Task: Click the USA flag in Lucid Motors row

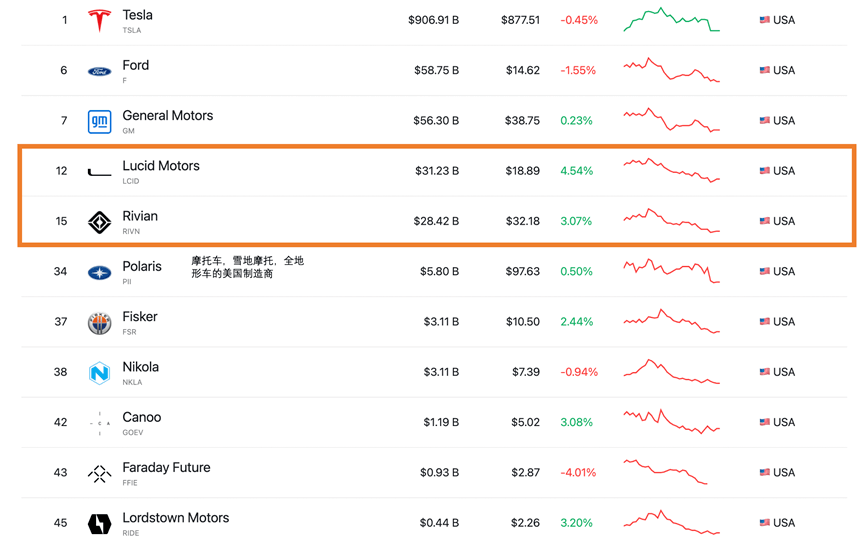Action: [x=765, y=171]
